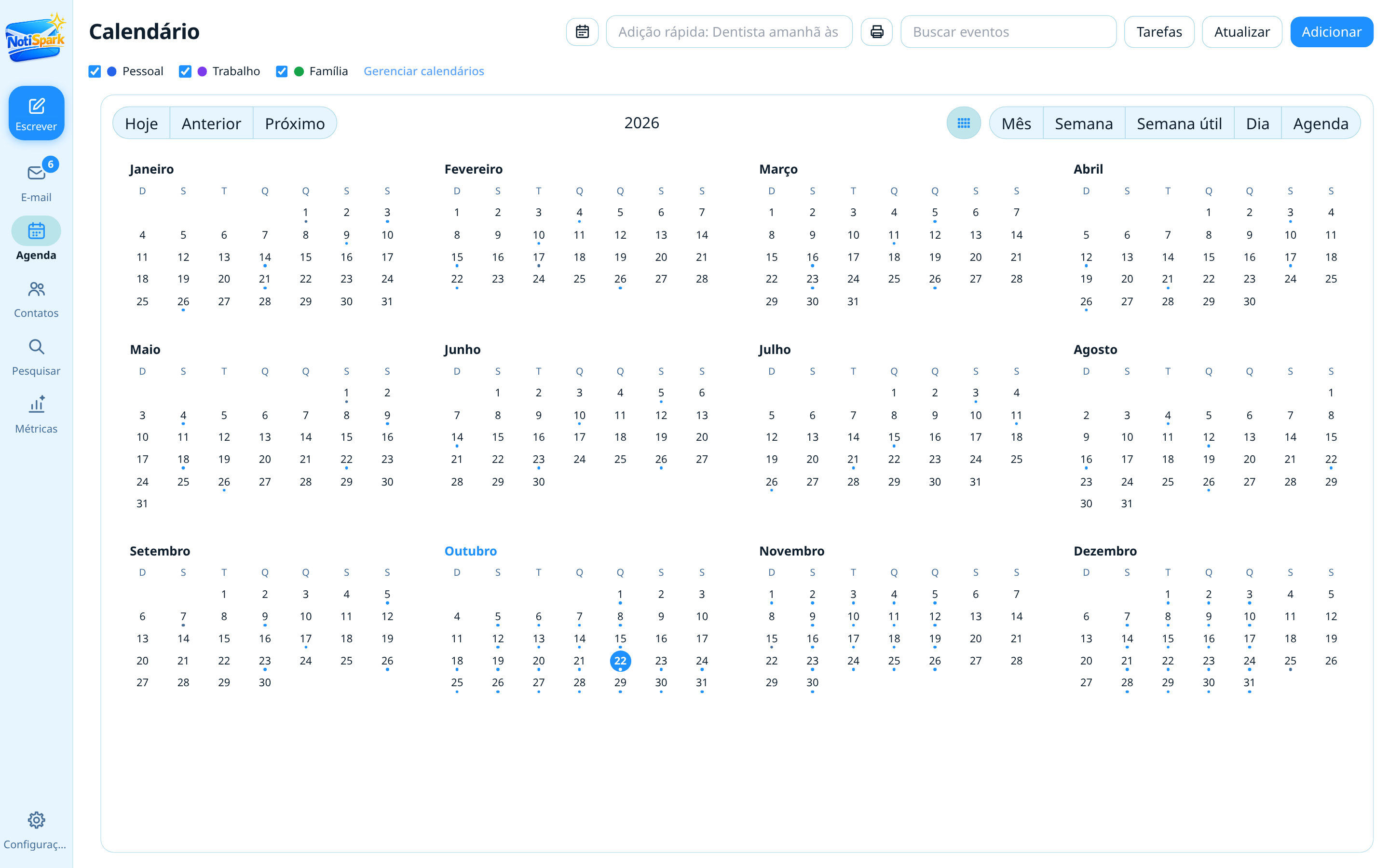Go to Próximo year

(295, 123)
